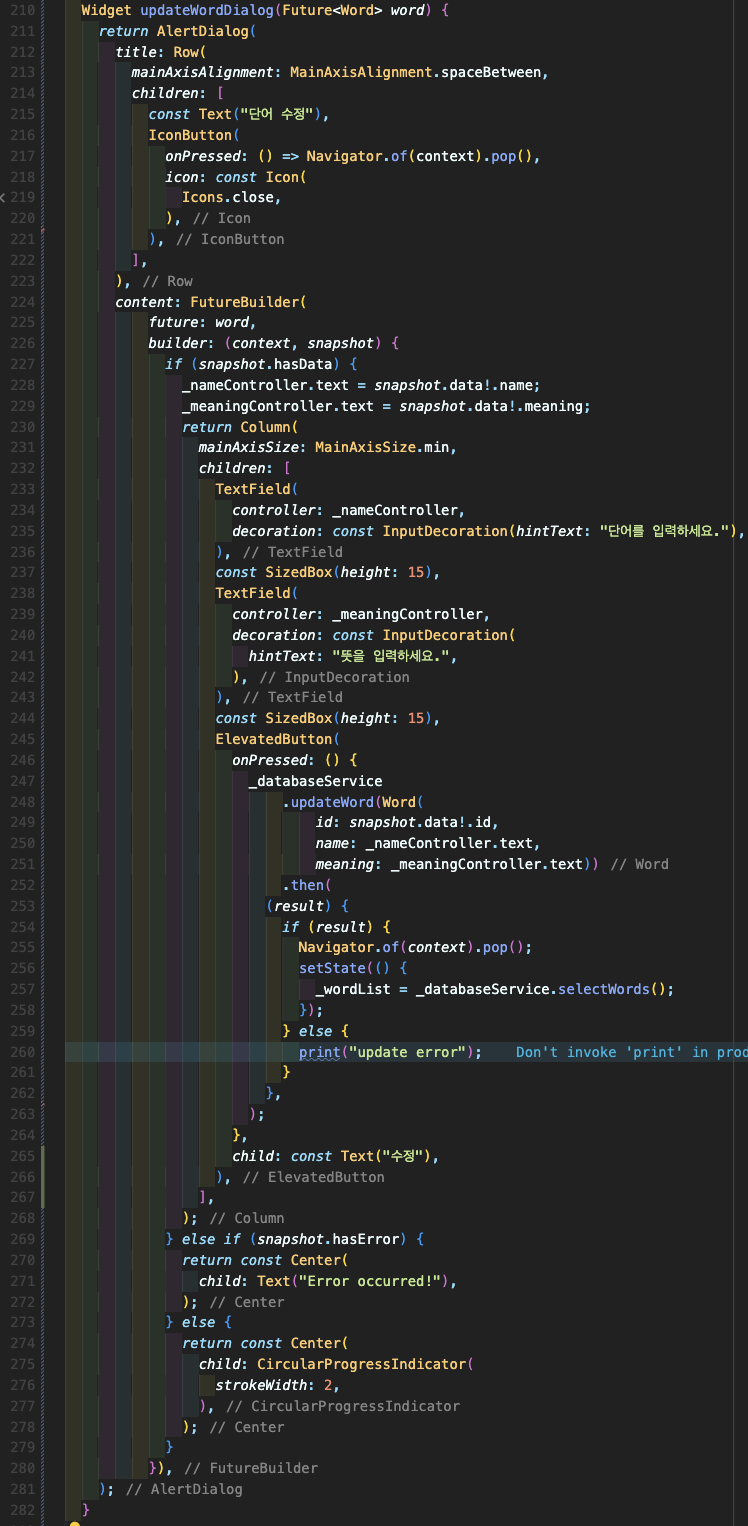This screenshot has height=1526, width=748.
Task: Click 'Column(' on the return line 230
Action: point(269,427)
